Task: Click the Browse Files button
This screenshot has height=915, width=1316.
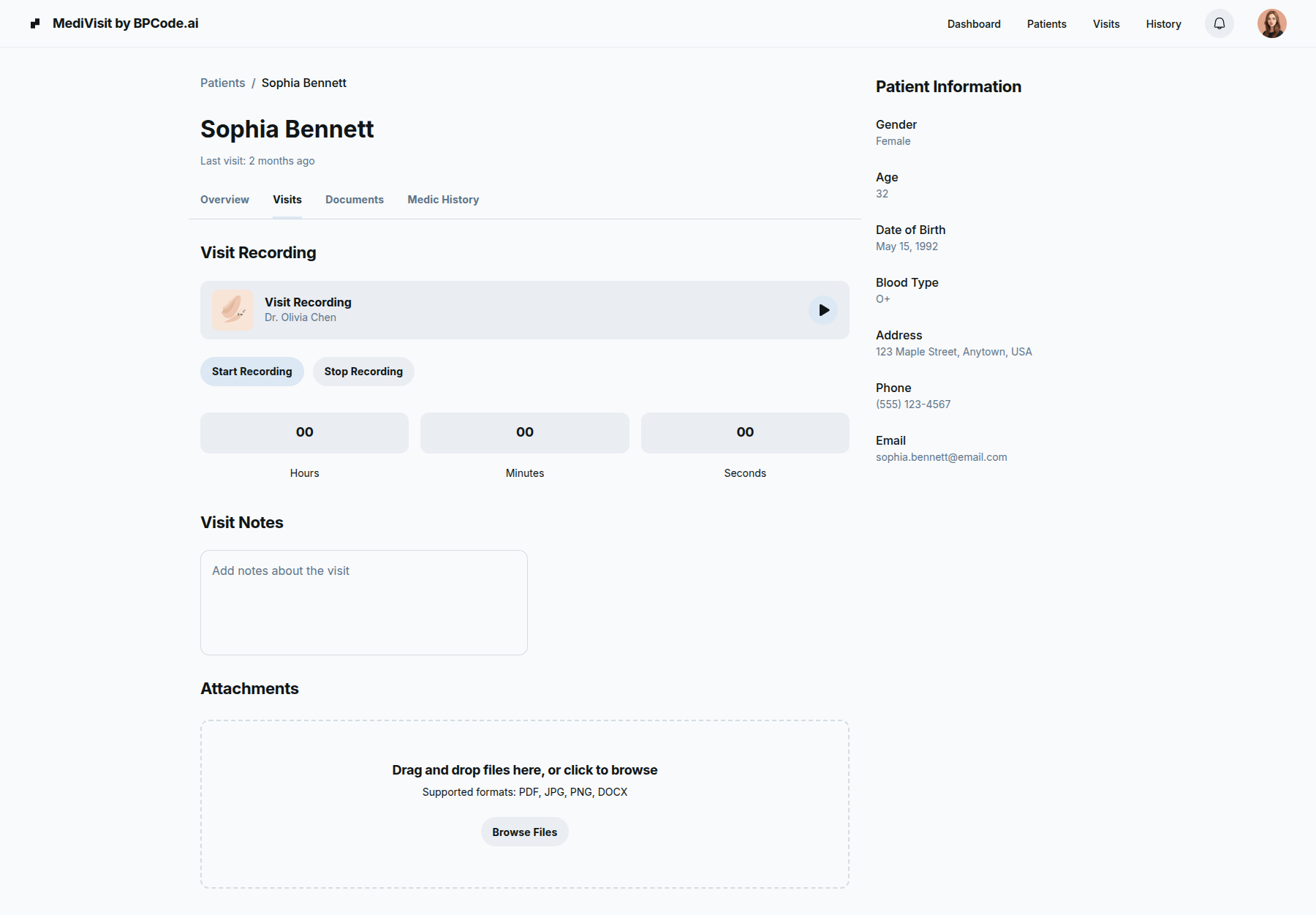Action: 524,832
